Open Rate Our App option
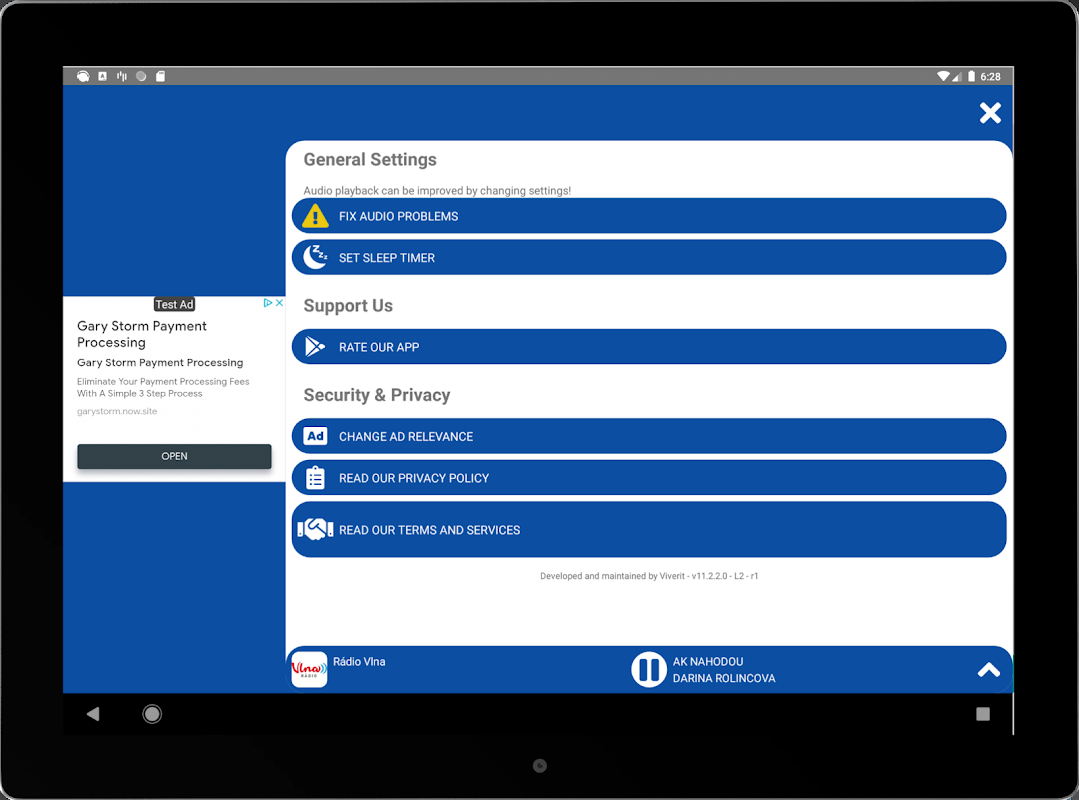The width and height of the screenshot is (1079, 800). (x=648, y=347)
